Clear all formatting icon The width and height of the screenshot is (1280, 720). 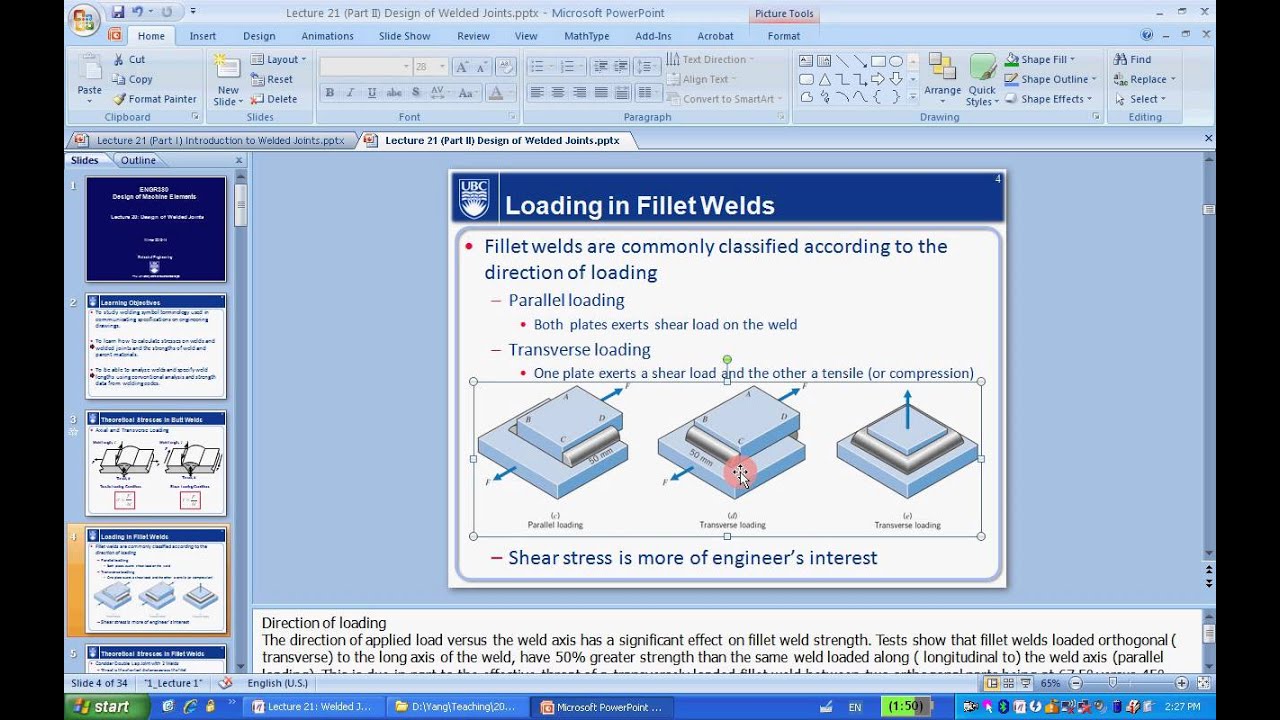505,66
